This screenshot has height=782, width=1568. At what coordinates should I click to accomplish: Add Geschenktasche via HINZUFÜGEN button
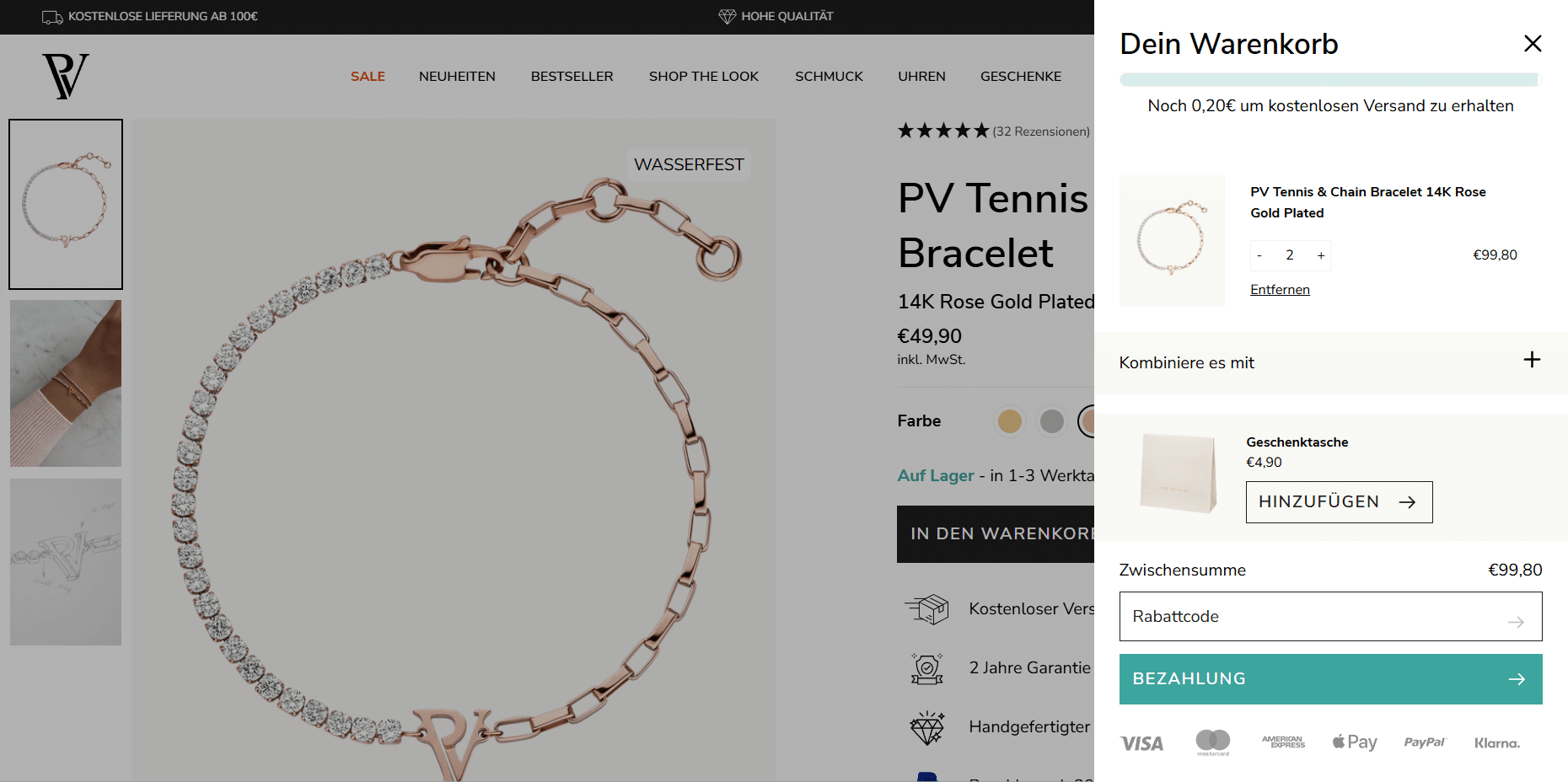pyautogui.click(x=1339, y=502)
